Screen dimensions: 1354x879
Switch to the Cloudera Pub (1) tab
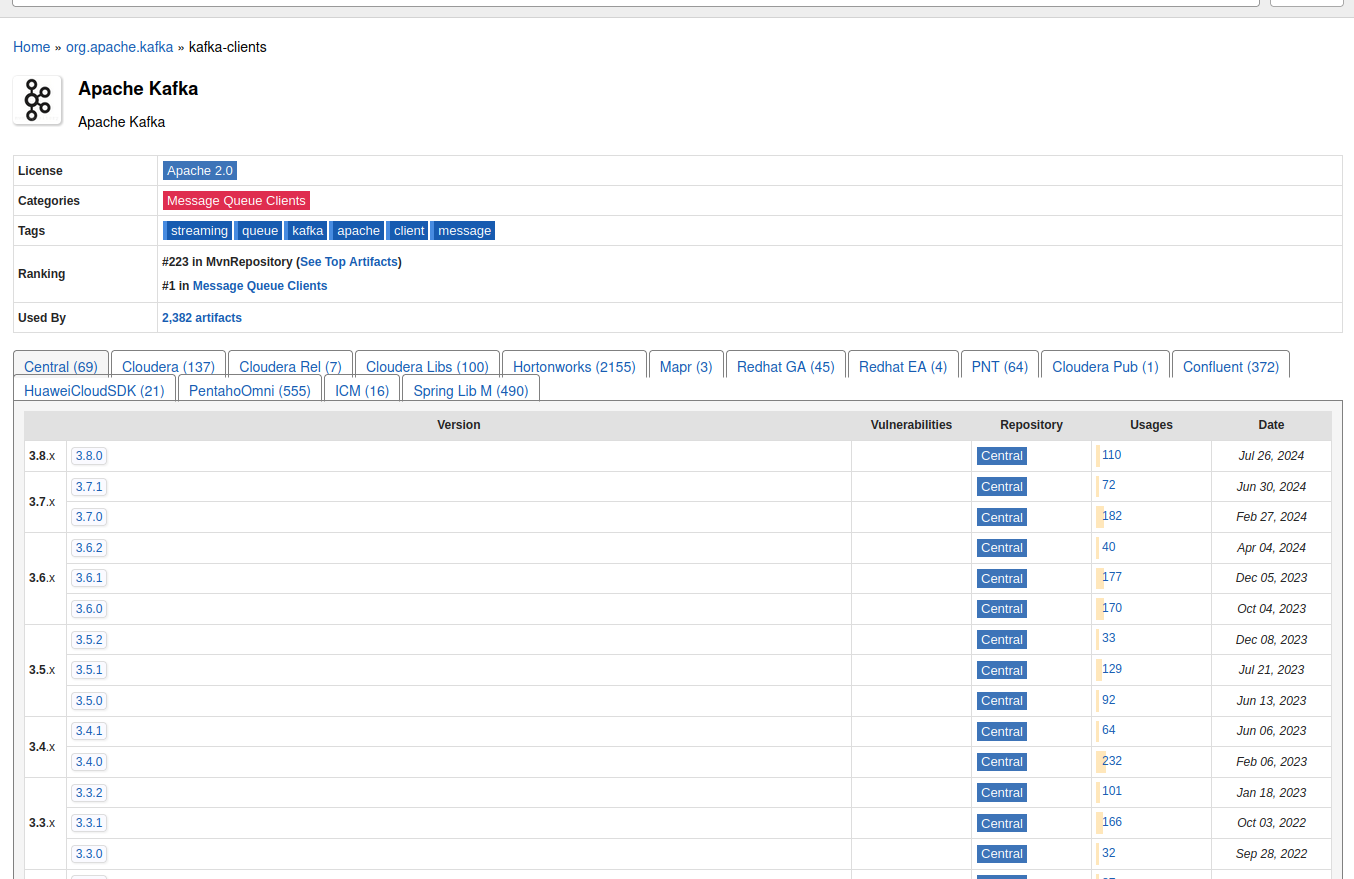[1105, 366]
